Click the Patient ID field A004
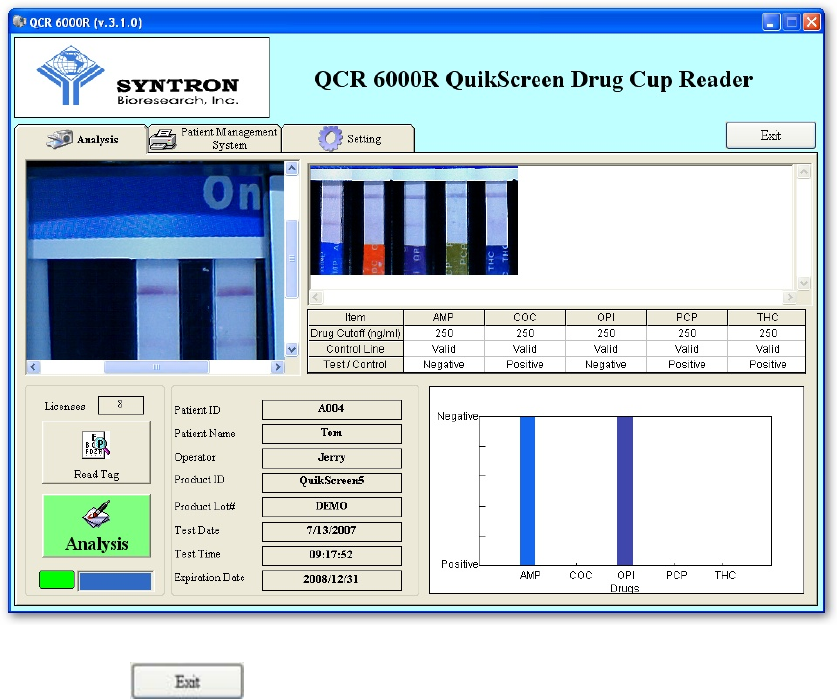This screenshot has width=837, height=699. coord(331,410)
